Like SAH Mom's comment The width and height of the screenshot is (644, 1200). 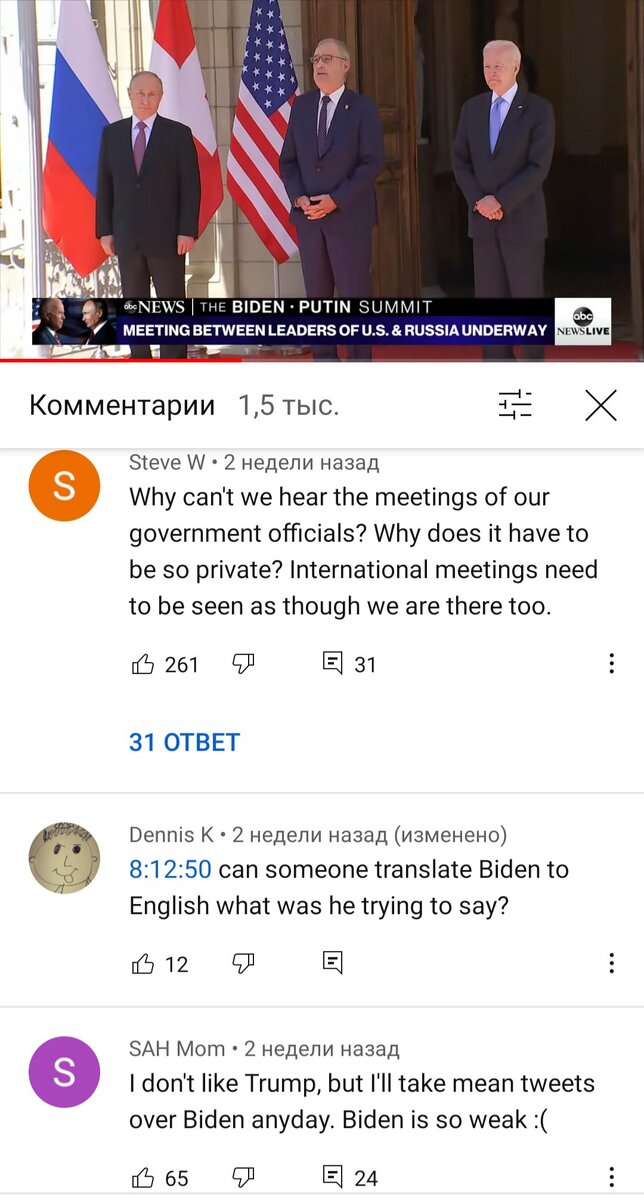pyautogui.click(x=143, y=1177)
